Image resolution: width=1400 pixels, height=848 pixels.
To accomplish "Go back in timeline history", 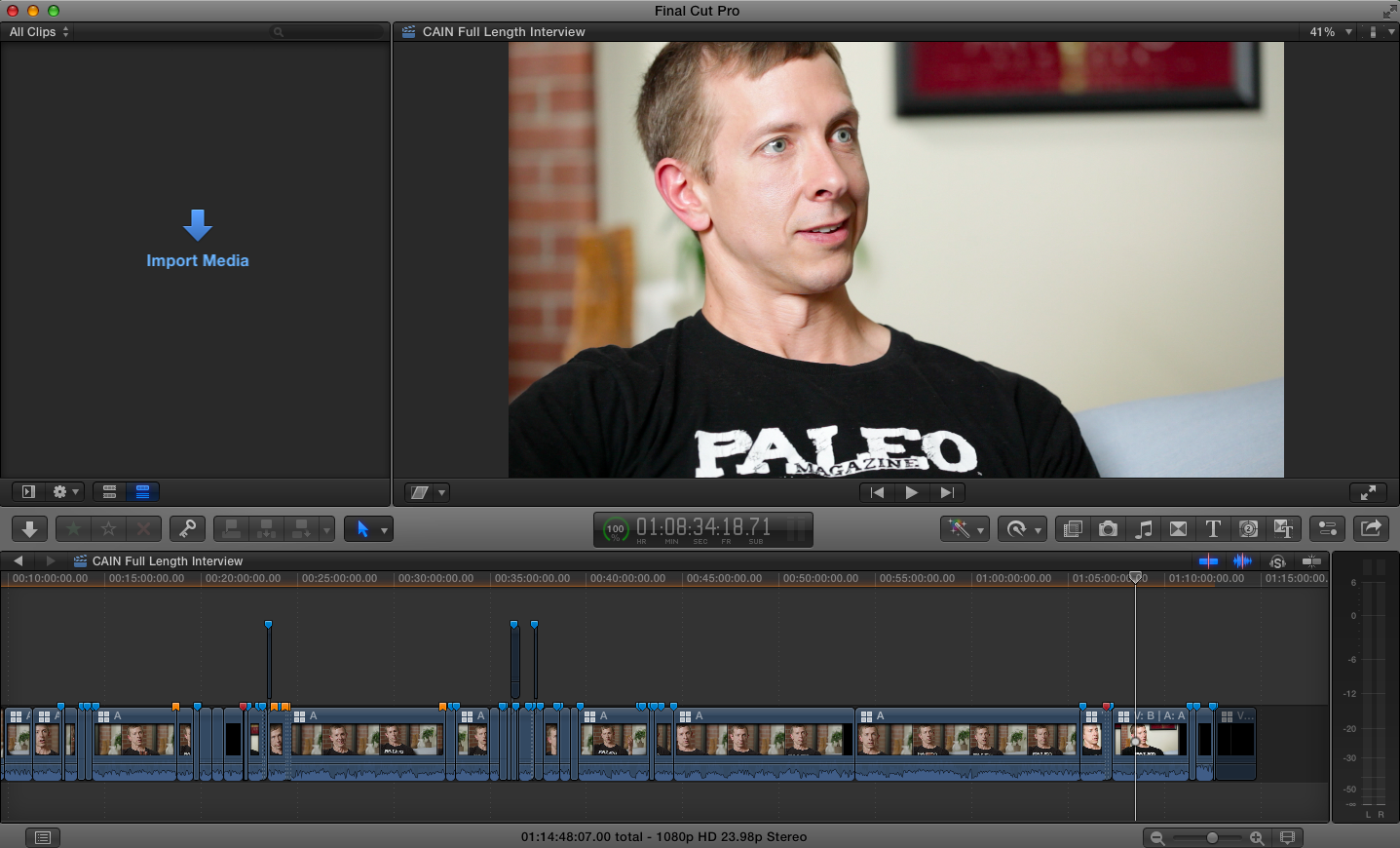I will coord(18,560).
